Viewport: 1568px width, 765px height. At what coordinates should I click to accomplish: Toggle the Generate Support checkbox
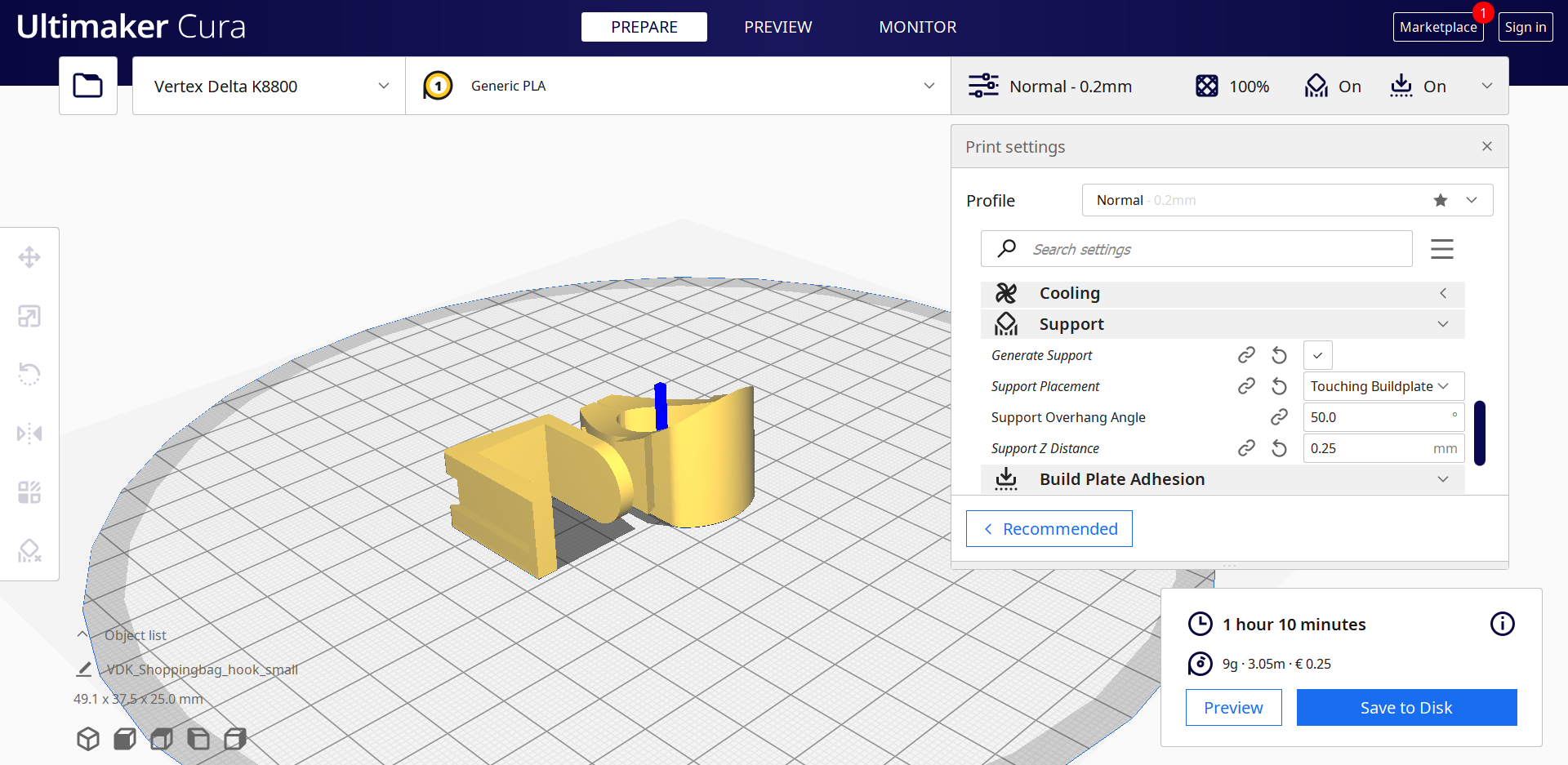coord(1318,355)
